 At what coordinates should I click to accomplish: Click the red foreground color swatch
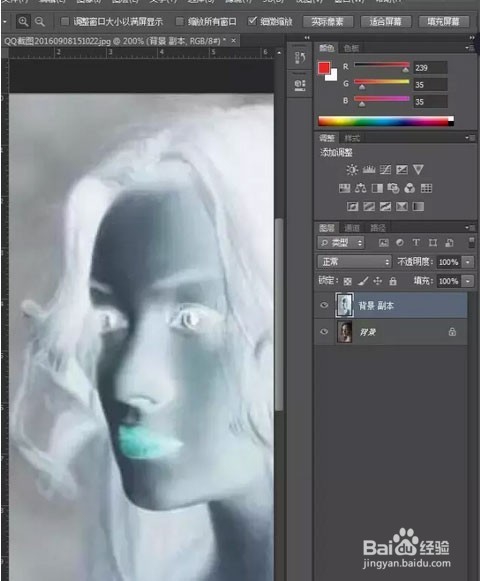pos(324,68)
